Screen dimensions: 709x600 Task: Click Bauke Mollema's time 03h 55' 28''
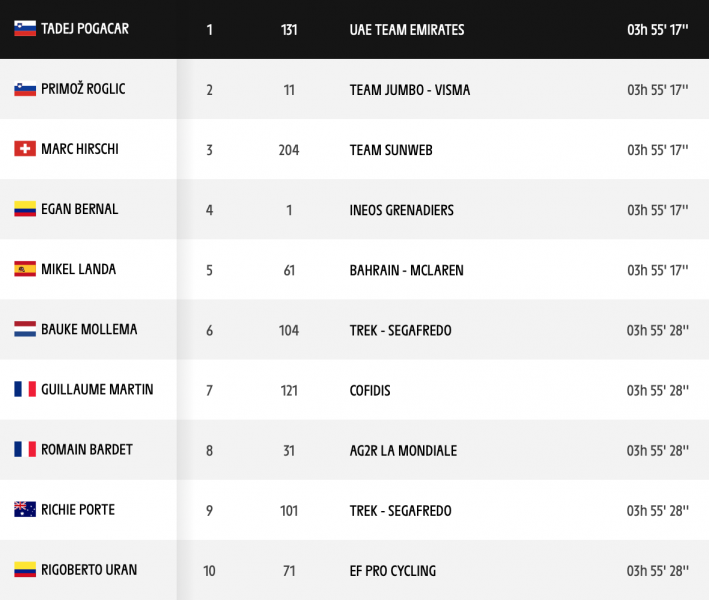[x=657, y=331]
